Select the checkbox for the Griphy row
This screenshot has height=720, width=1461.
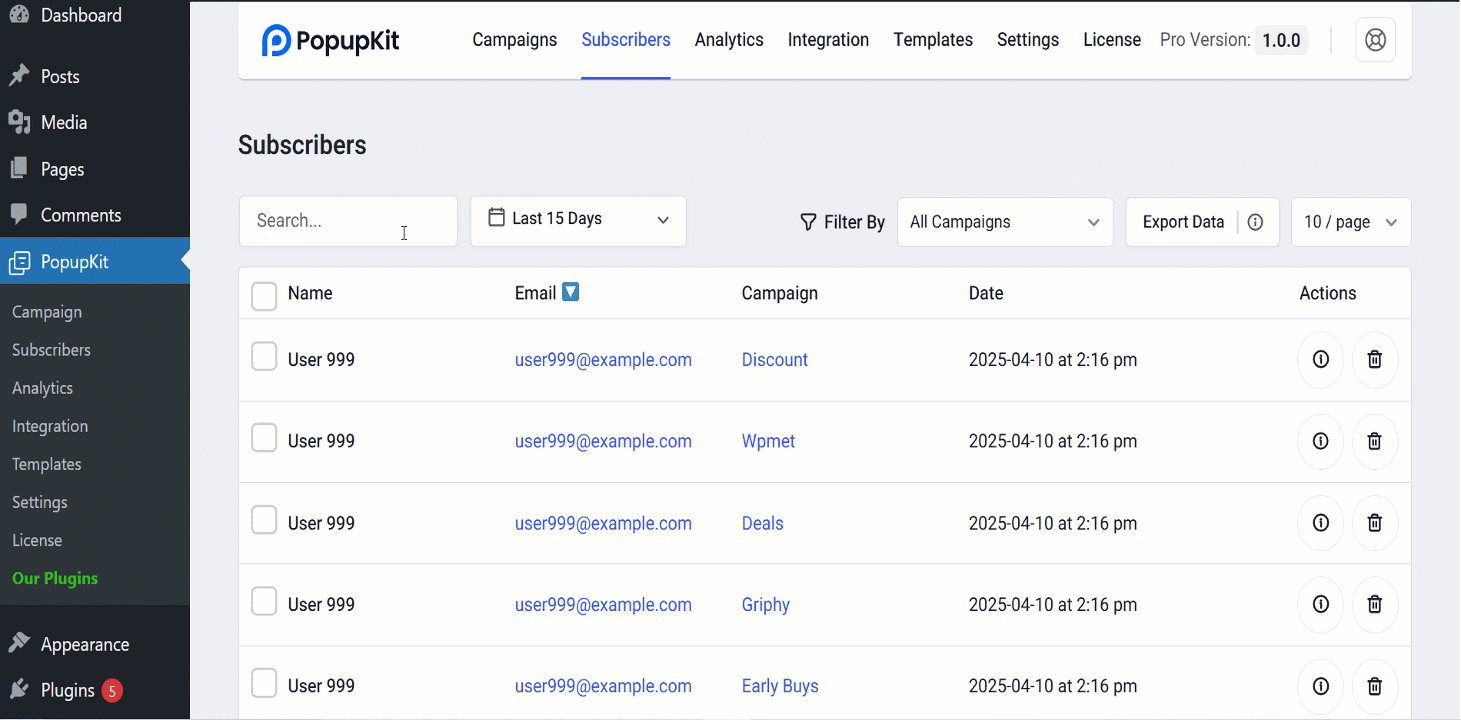(x=264, y=602)
